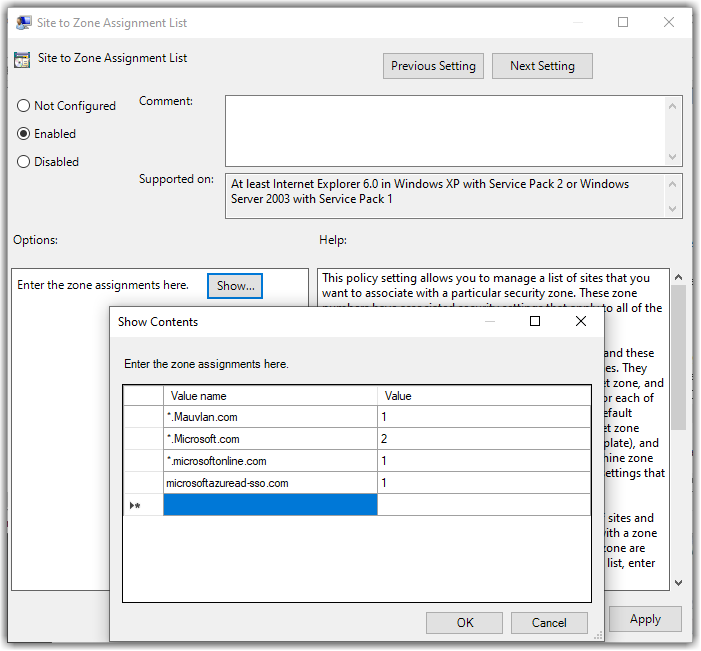Screen dimensions: 701x651
Task: Click the Value column header
Action: 484,396
